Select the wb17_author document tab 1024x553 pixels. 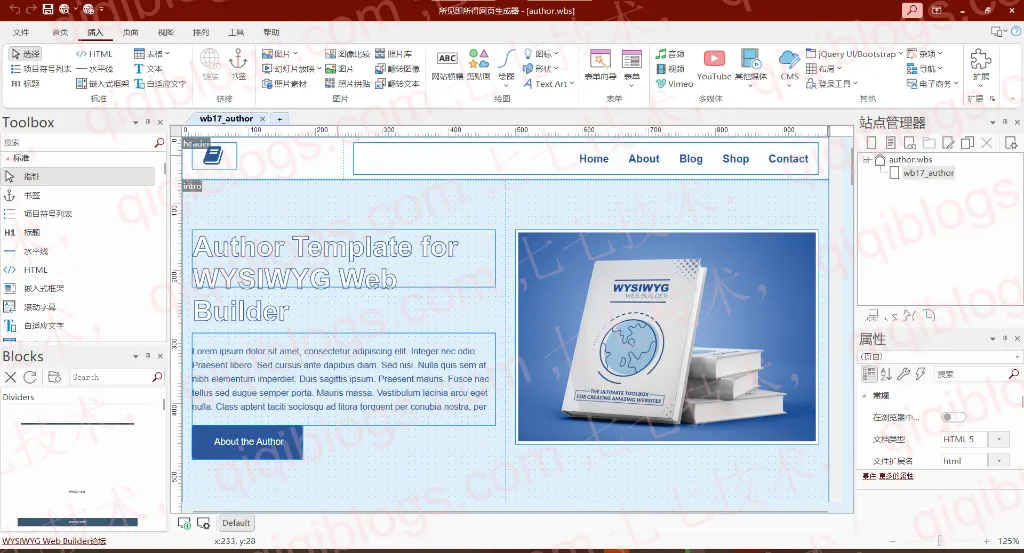point(227,119)
